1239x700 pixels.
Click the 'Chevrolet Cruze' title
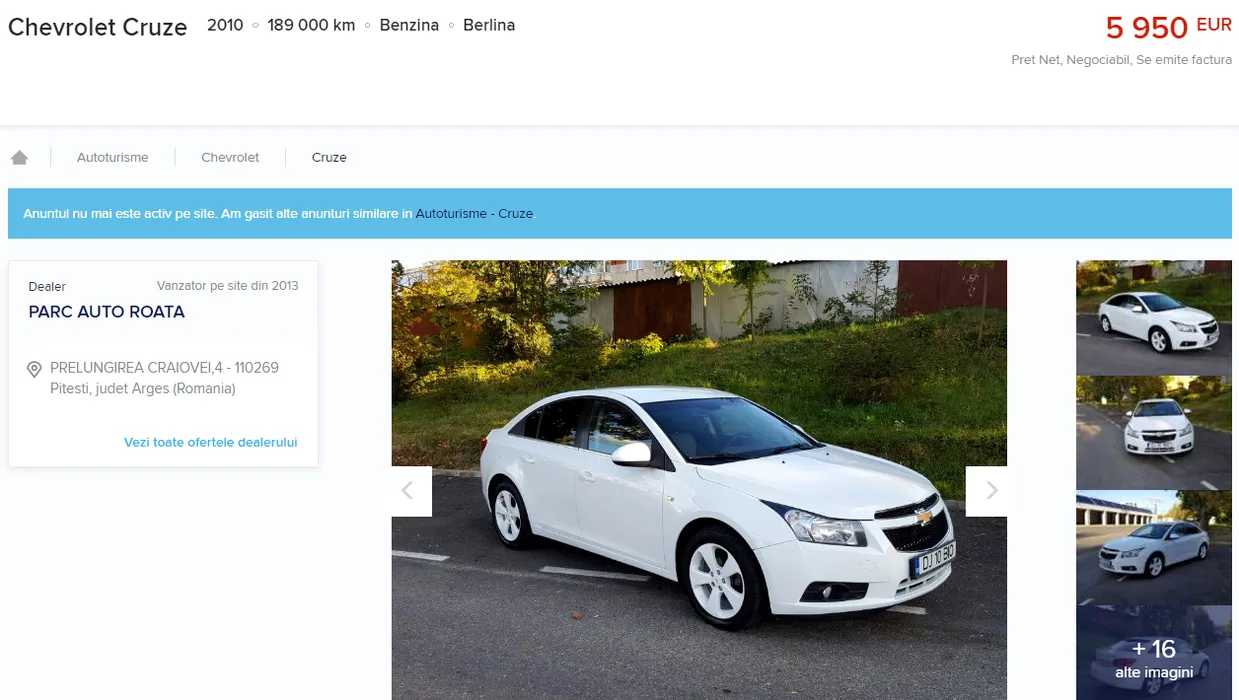(x=98, y=27)
